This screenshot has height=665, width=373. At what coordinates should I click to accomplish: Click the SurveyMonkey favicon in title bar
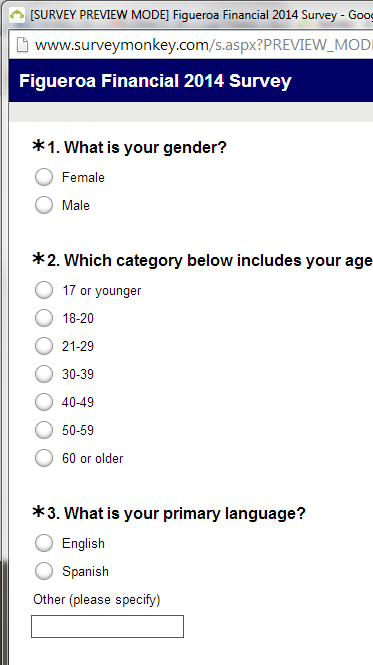click(17, 15)
